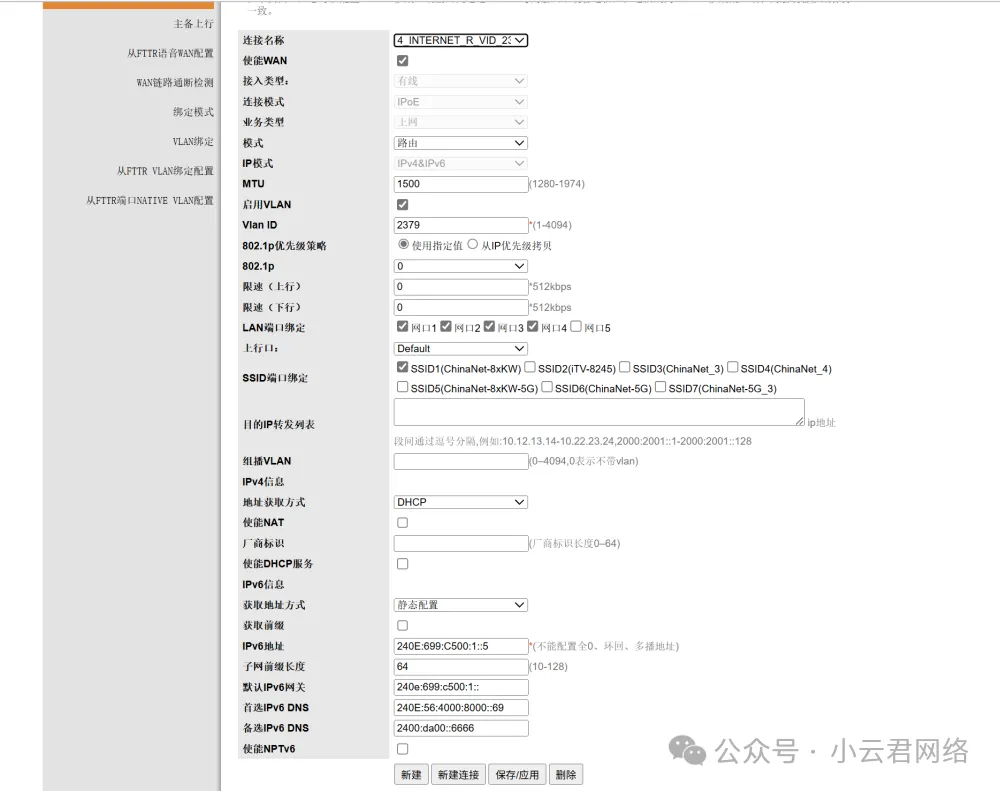Click the MTU input field
The width and height of the screenshot is (1000, 791).
coord(460,184)
